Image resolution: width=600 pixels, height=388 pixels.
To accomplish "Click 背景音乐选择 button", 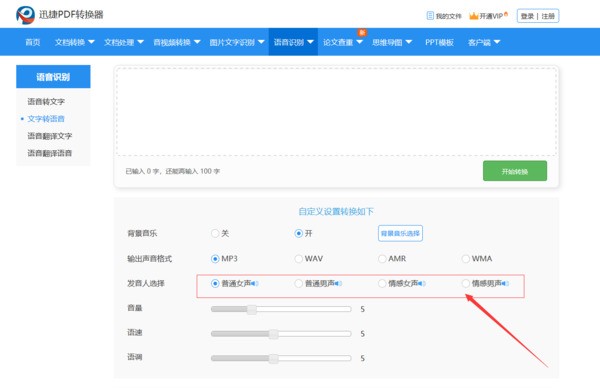I will click(400, 233).
